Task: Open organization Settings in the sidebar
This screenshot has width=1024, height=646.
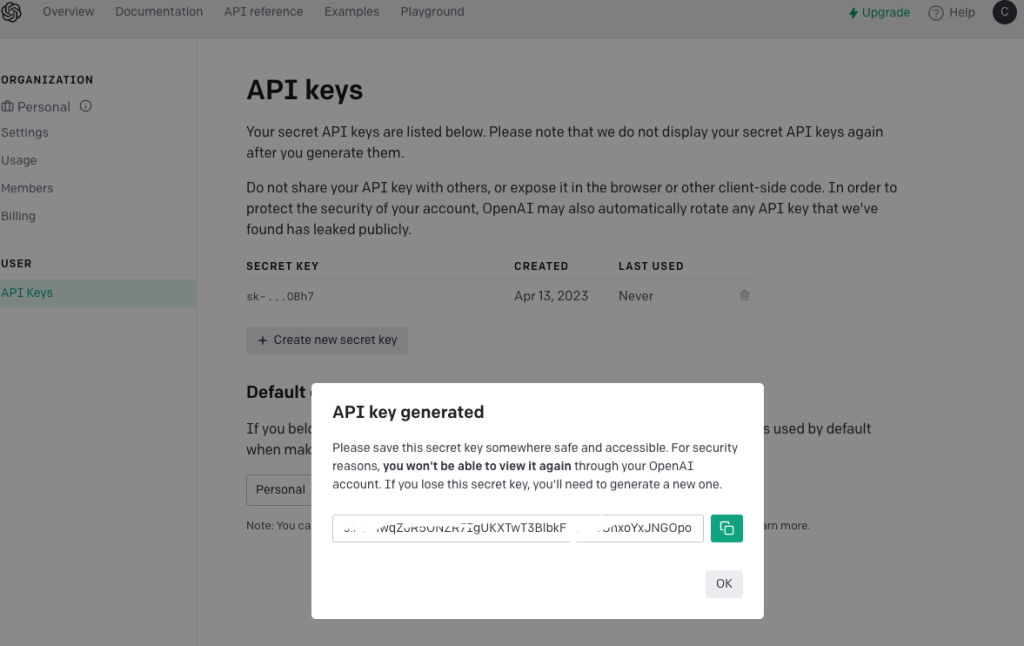Action: (x=25, y=133)
